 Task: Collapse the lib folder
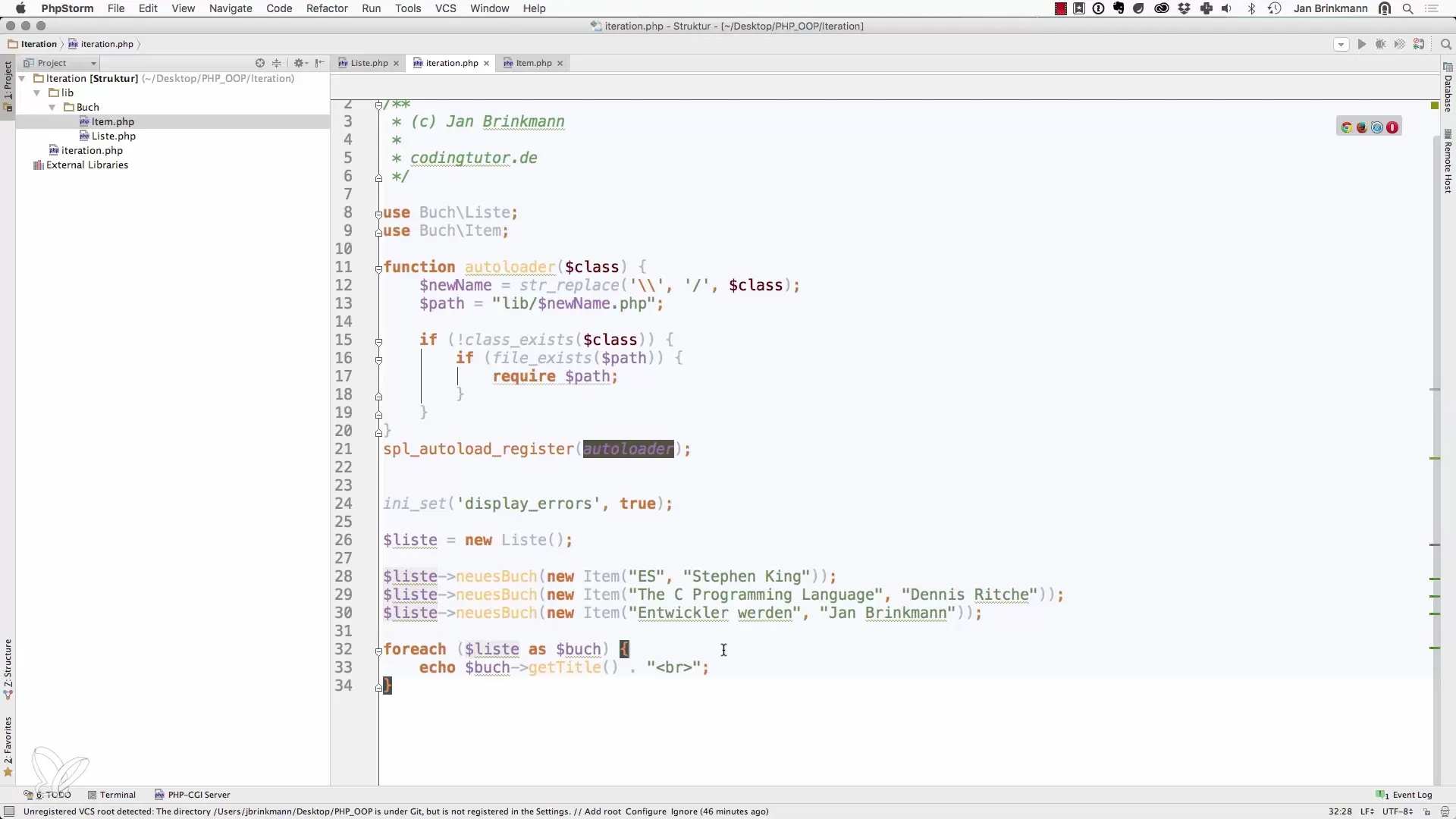click(37, 93)
